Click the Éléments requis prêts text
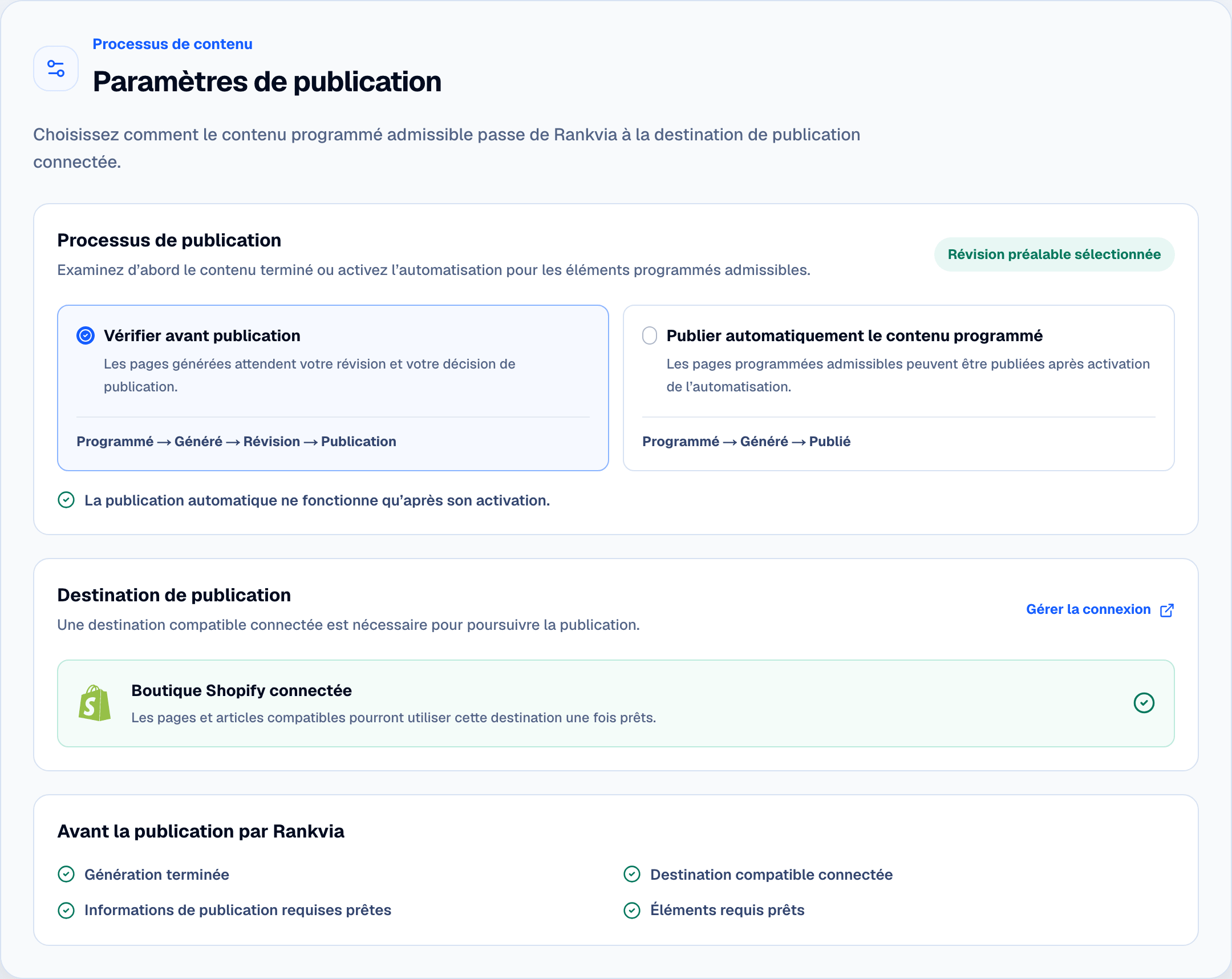Image resolution: width=1232 pixels, height=979 pixels. (727, 910)
